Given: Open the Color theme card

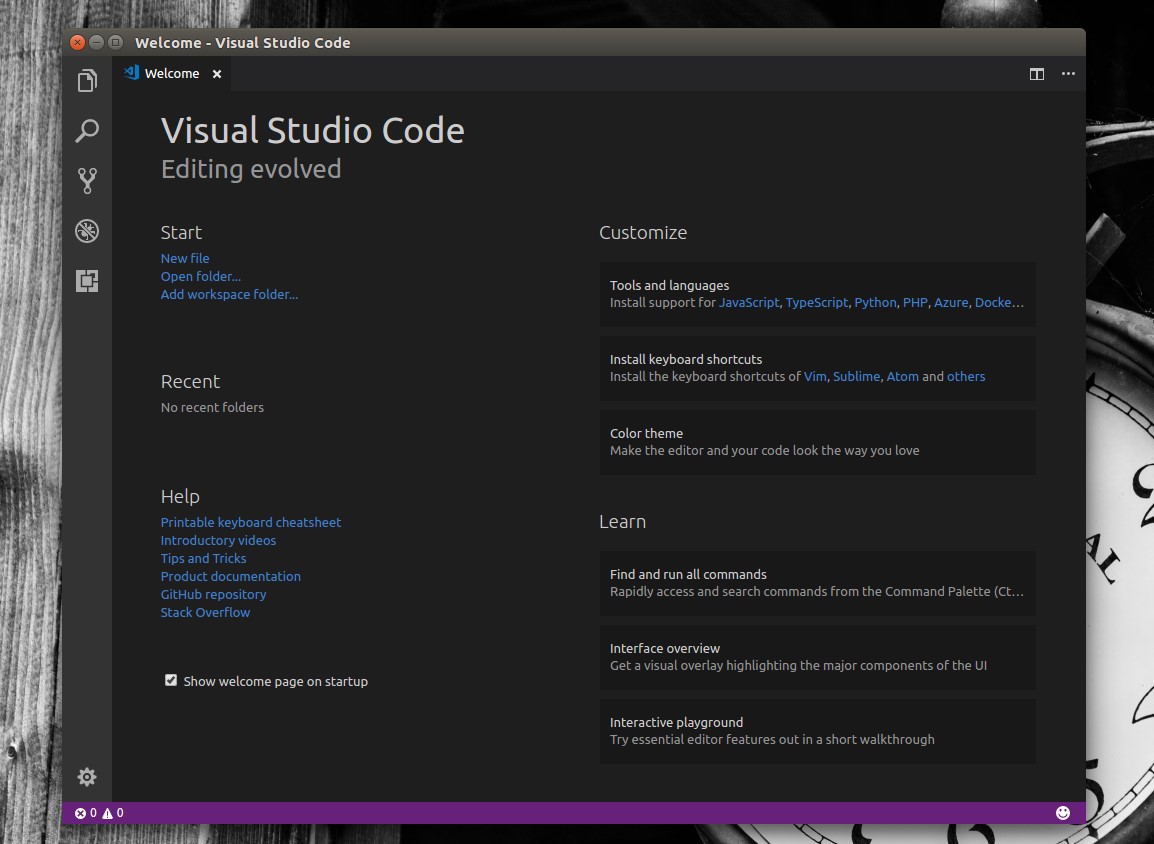Looking at the screenshot, I should (x=817, y=442).
